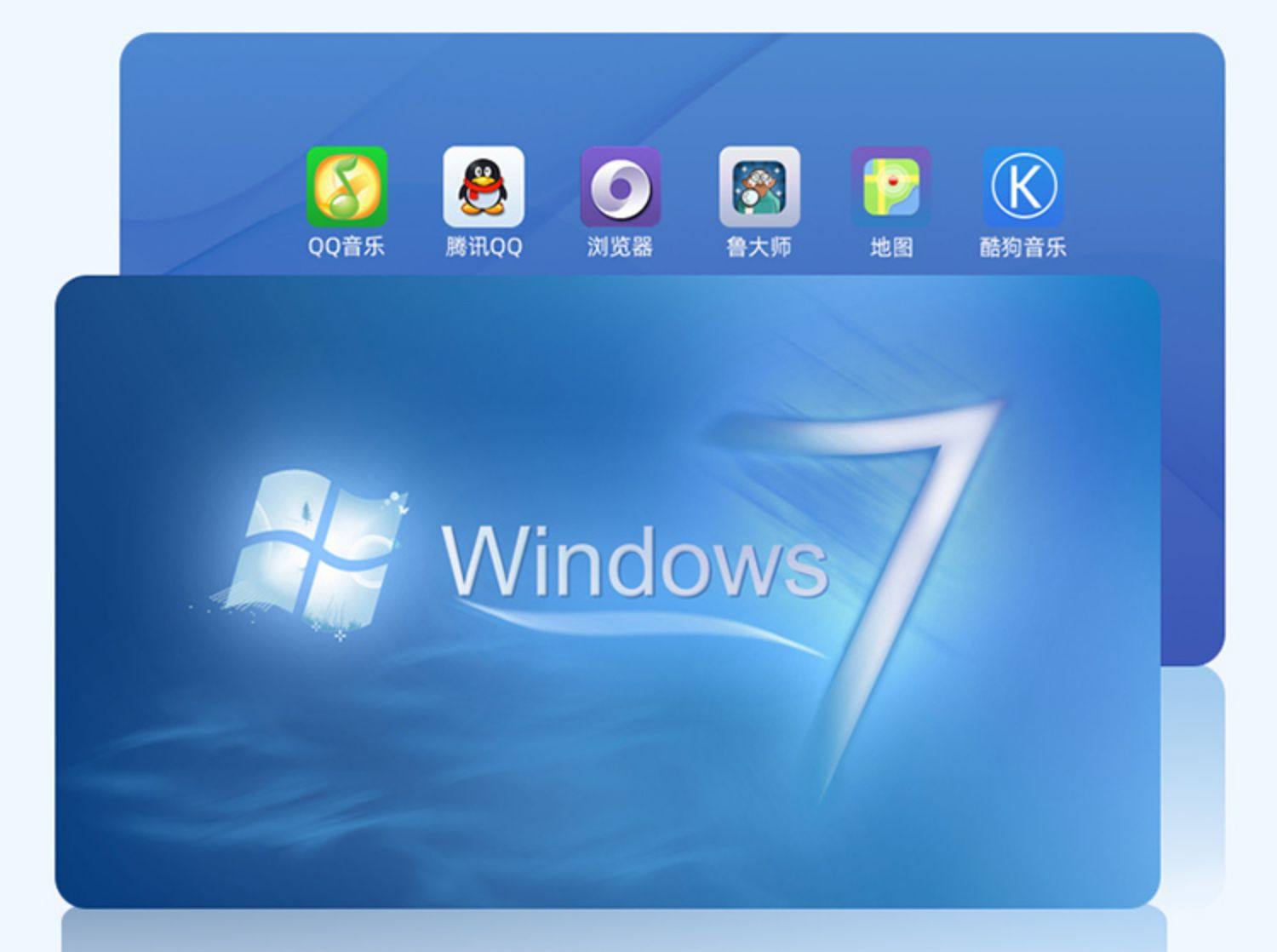Open the purple 浏览器 browser icon
Viewport: 1277px width, 952px height.
click(x=621, y=186)
